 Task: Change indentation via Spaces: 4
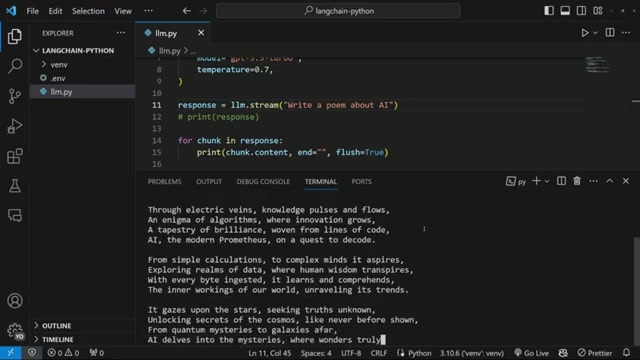316,353
